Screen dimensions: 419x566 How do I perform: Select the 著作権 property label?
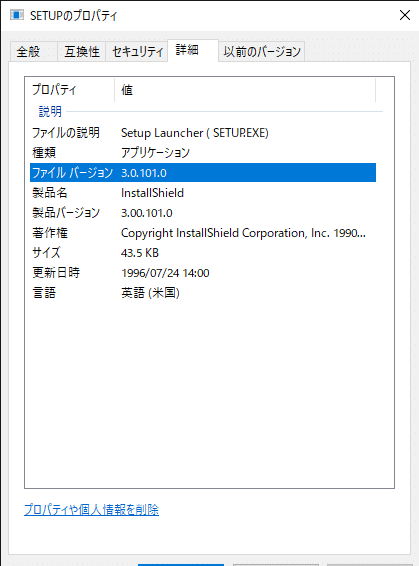(x=50, y=233)
